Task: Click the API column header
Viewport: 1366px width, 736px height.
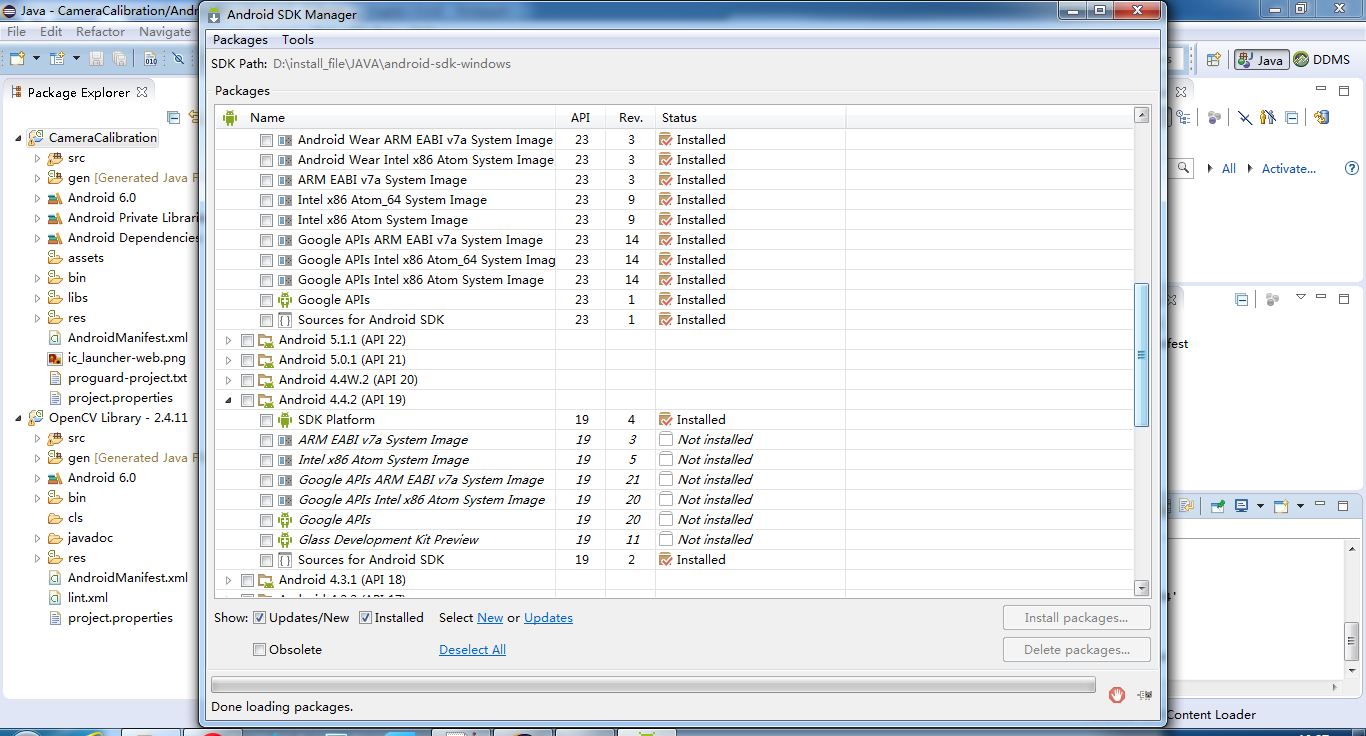Action: pos(580,118)
